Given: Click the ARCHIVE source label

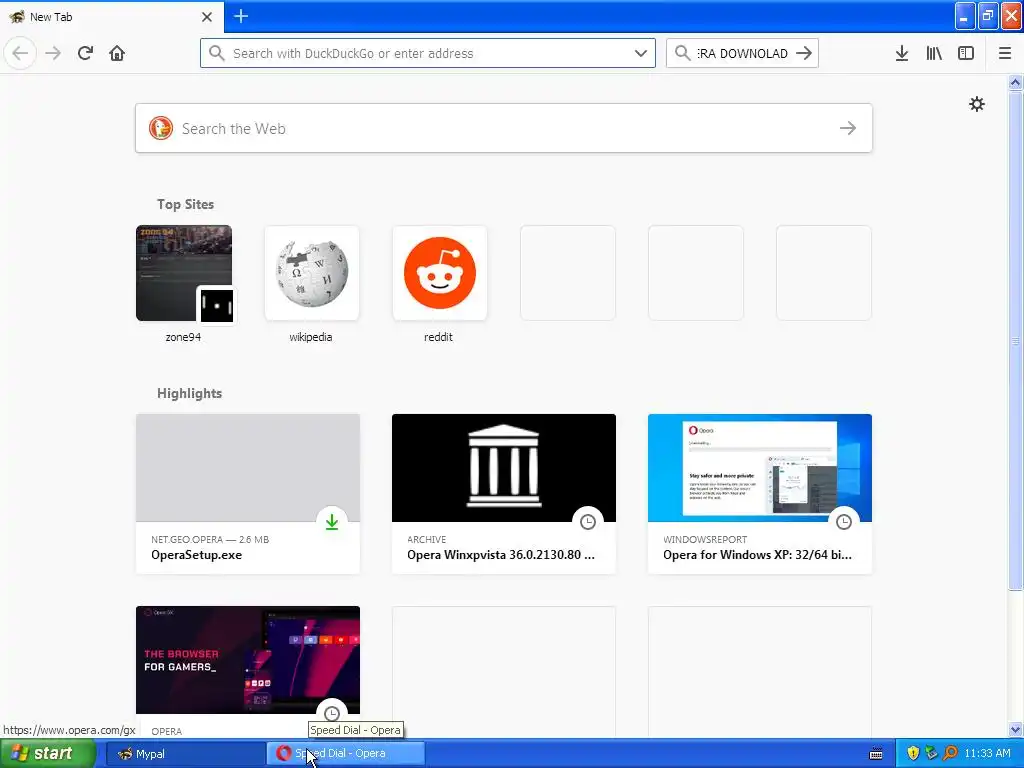Looking at the screenshot, I should [426, 539].
